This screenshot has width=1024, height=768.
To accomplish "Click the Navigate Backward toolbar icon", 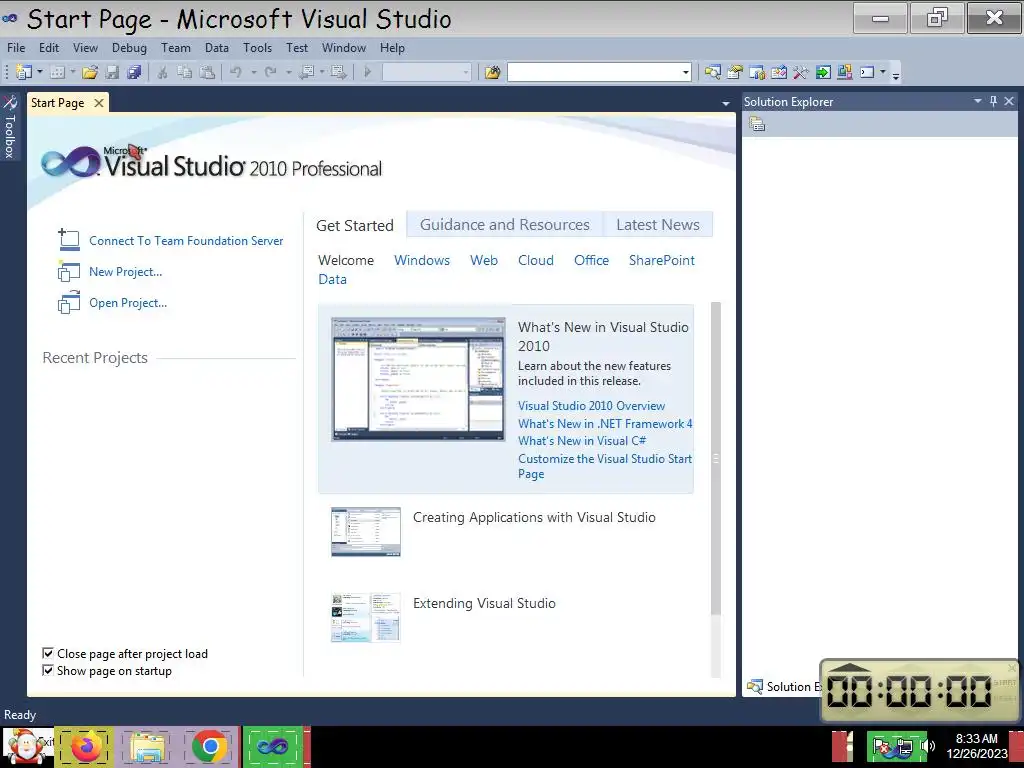I will point(306,72).
